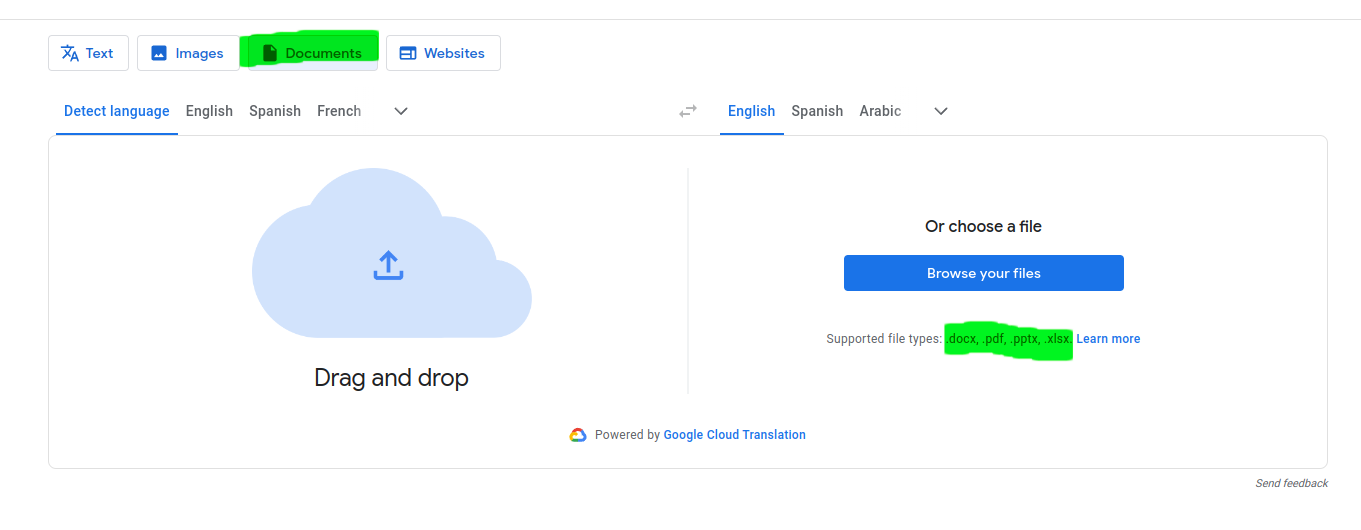1361x530 pixels.
Task: Set target language to English
Action: (751, 111)
